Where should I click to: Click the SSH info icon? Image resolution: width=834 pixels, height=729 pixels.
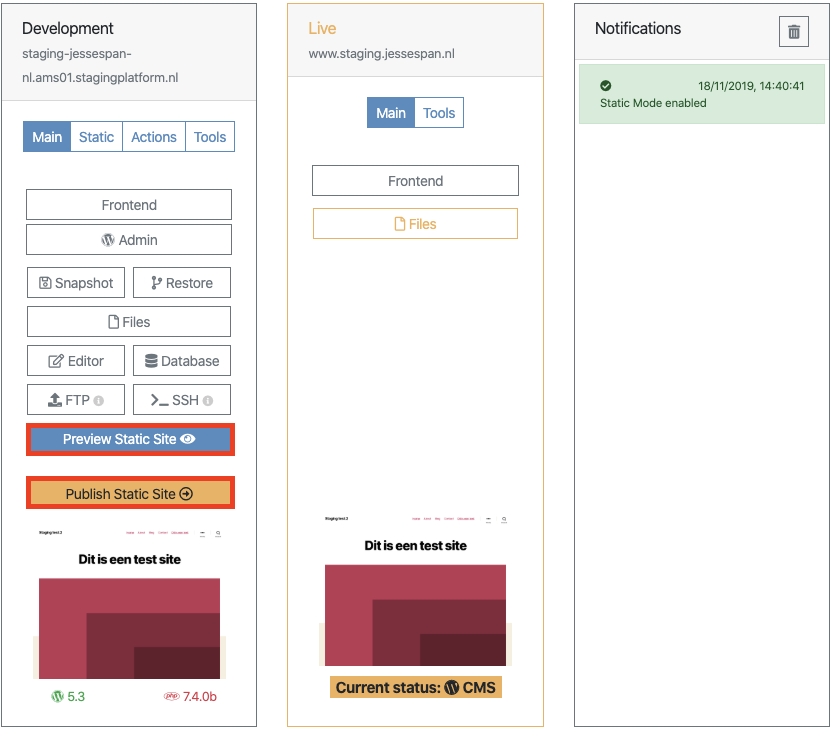point(208,400)
